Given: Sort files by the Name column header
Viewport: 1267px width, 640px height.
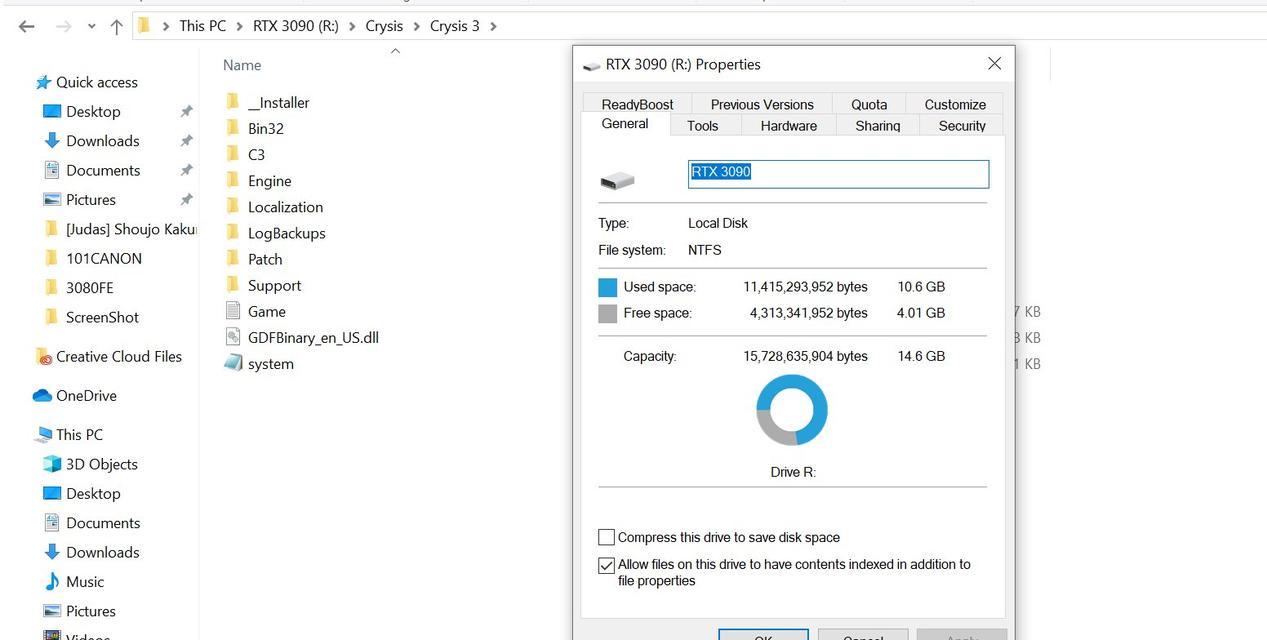Looking at the screenshot, I should pos(242,65).
